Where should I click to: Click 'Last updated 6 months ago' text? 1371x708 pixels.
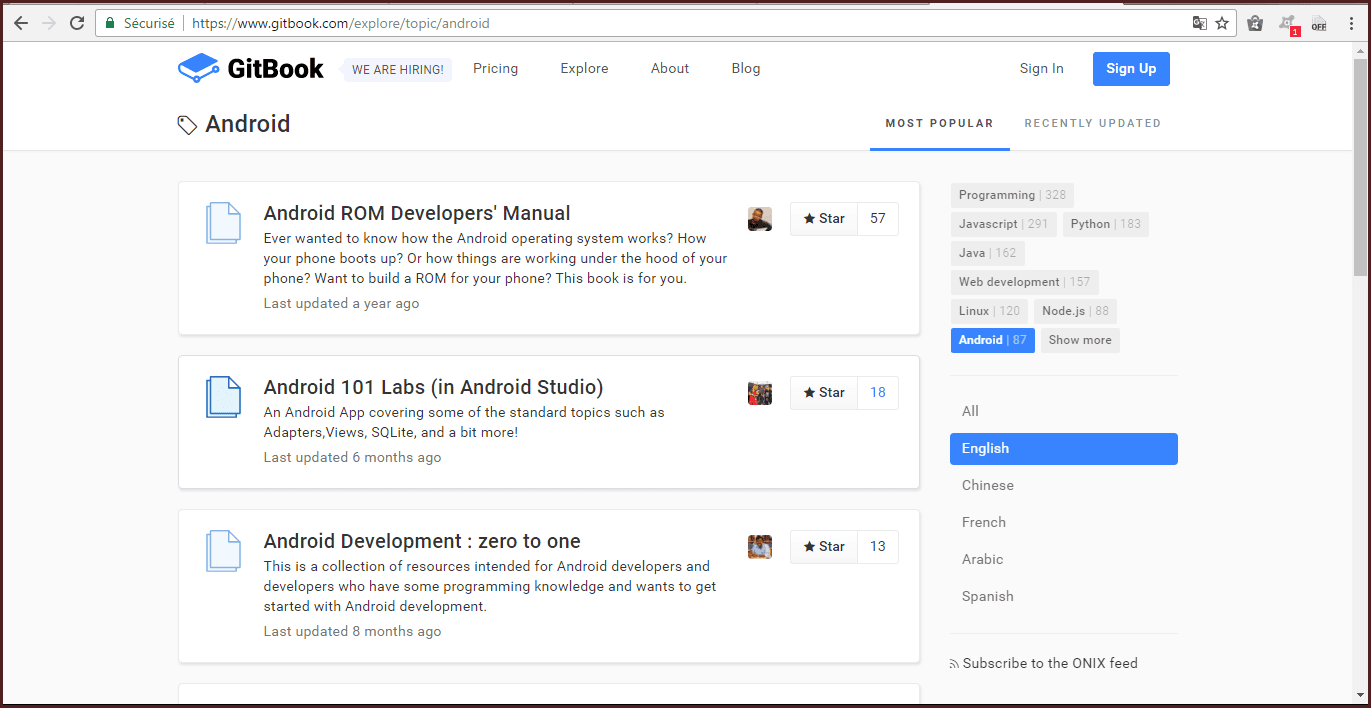pos(352,457)
